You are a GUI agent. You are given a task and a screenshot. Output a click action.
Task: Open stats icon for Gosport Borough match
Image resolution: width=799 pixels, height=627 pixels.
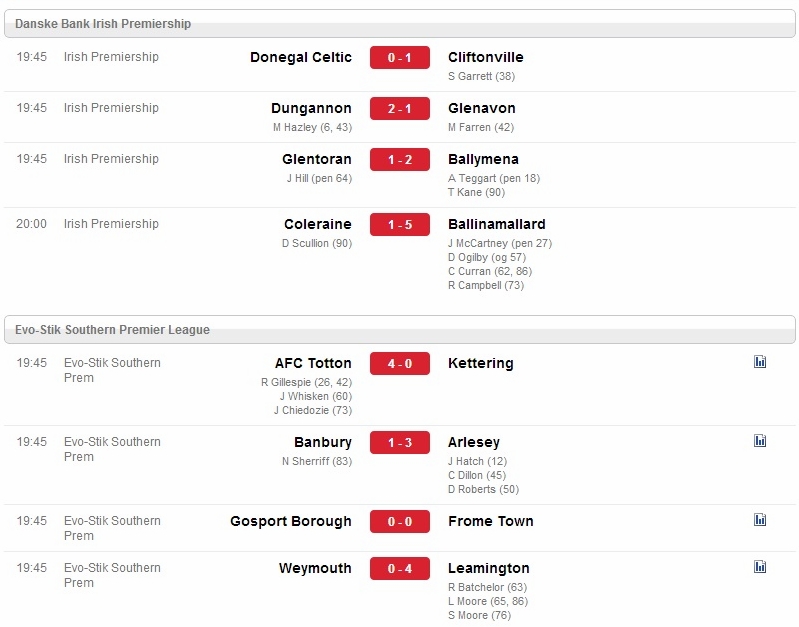[760, 519]
